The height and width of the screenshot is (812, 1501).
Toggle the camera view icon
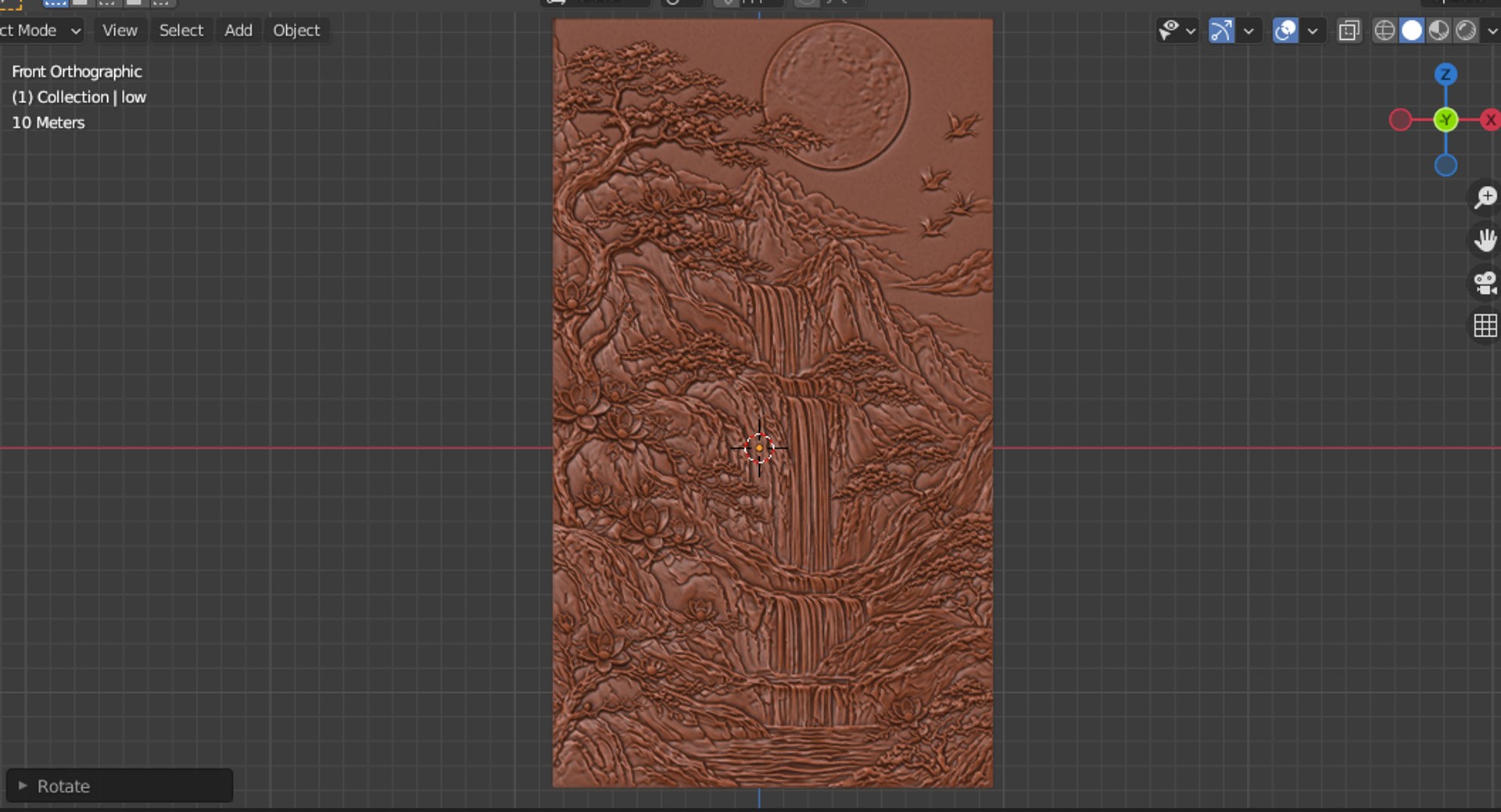[1485, 282]
